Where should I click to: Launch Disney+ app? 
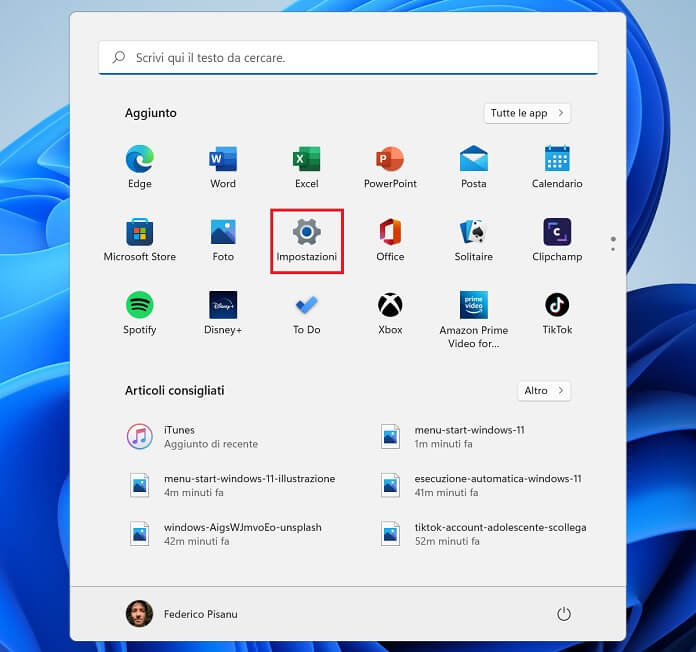[223, 313]
